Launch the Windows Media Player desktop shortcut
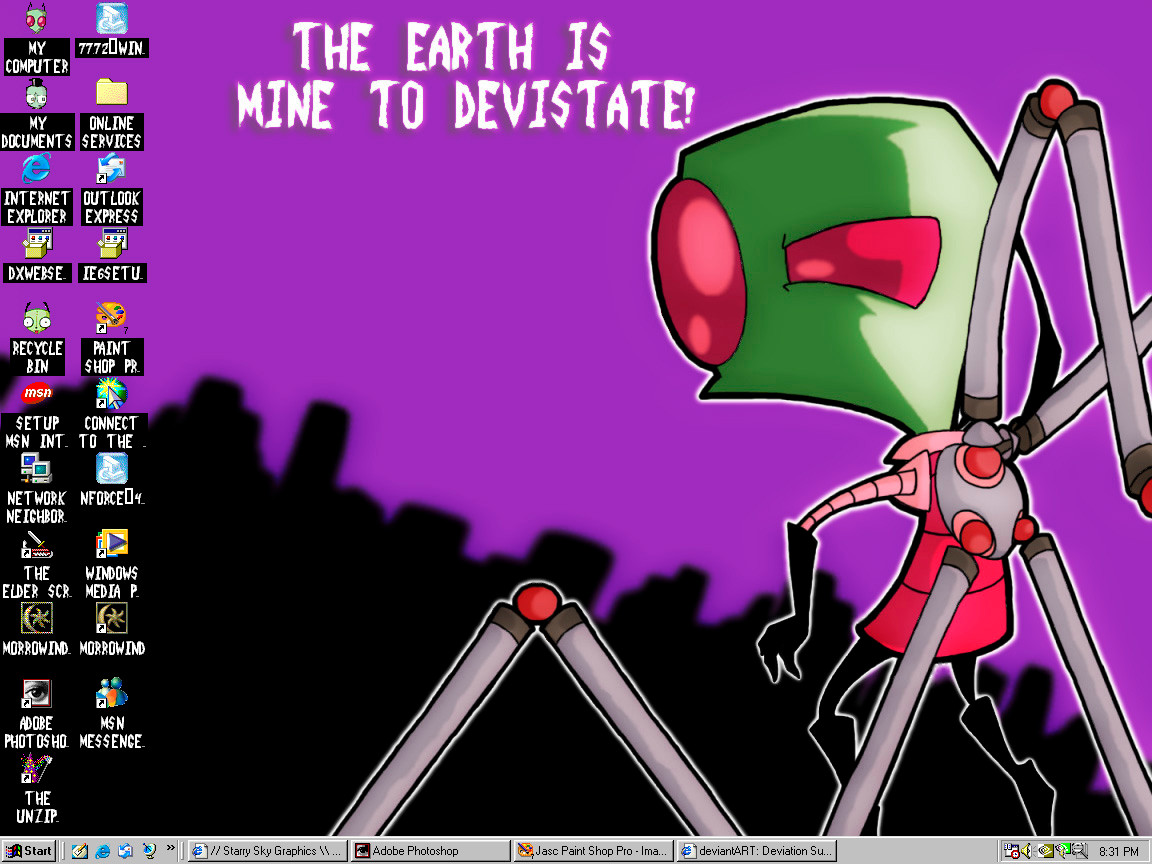 point(112,564)
